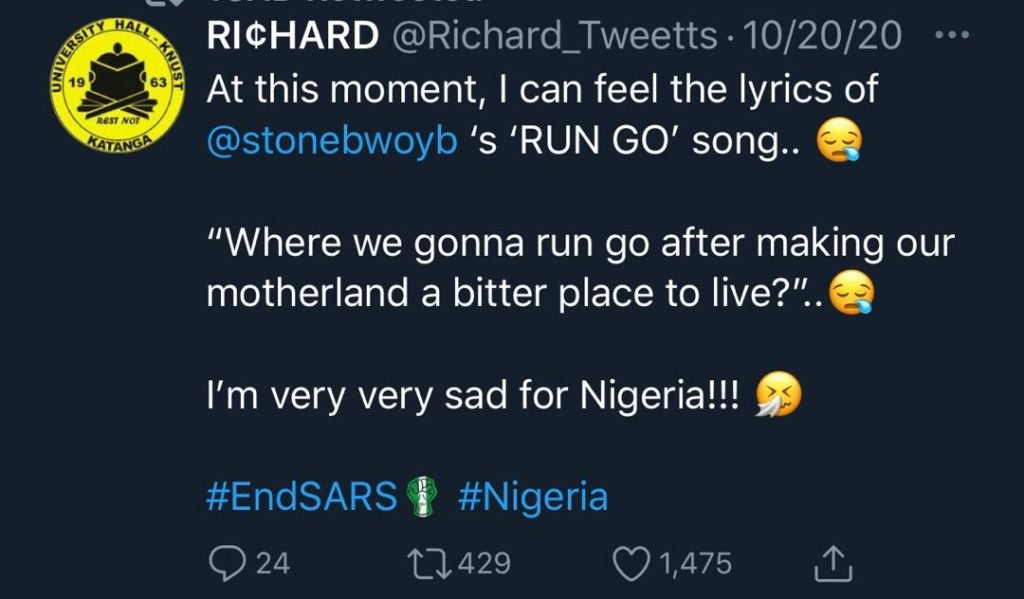The width and height of the screenshot is (1024, 599).
Task: Tap the sleepy emoji after 'place to live?'
Action: click(852, 293)
